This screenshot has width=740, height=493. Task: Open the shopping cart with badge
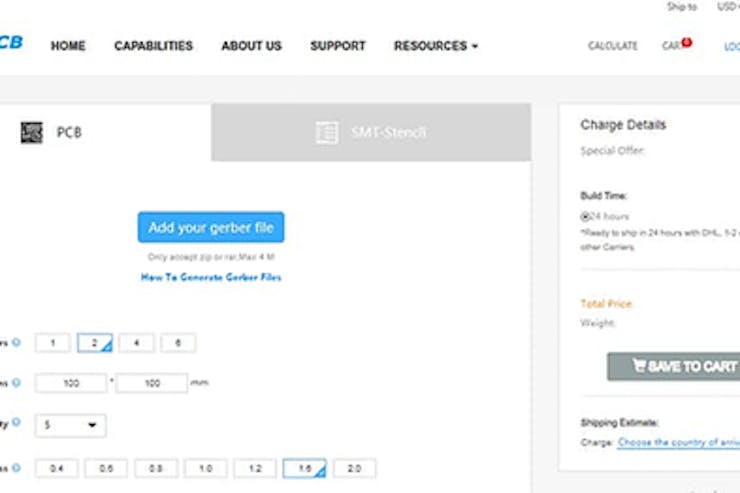676,45
